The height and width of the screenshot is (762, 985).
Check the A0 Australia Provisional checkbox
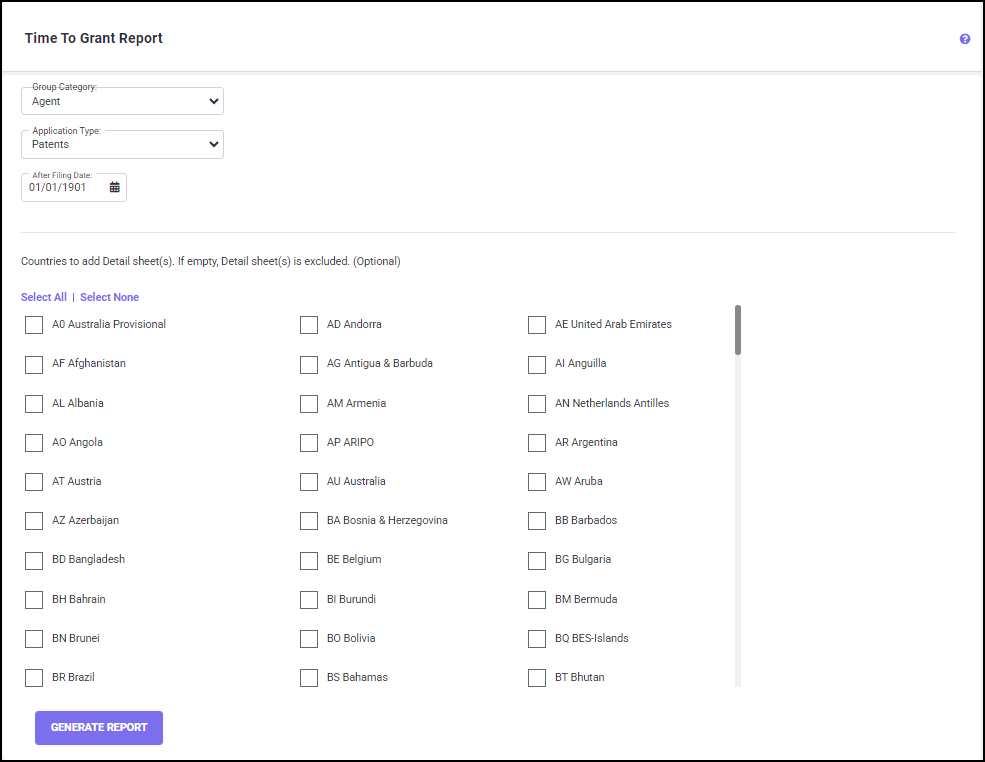tap(34, 325)
